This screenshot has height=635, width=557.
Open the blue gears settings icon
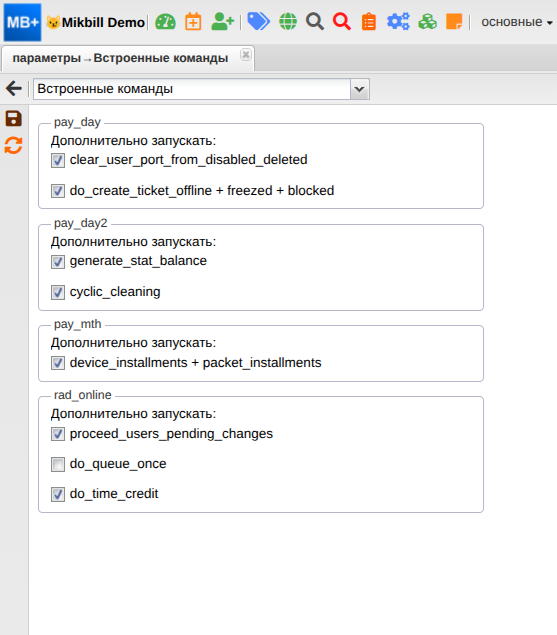[398, 21]
